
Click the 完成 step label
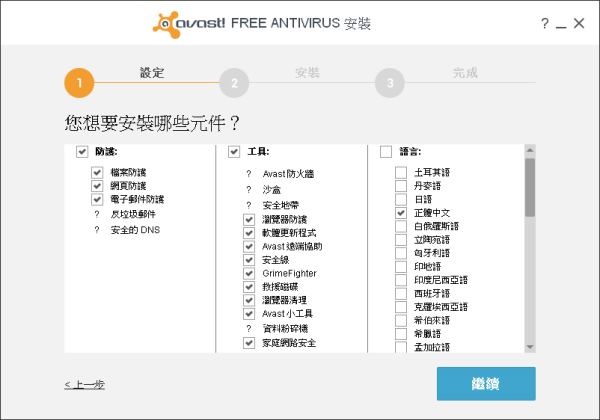(x=465, y=73)
